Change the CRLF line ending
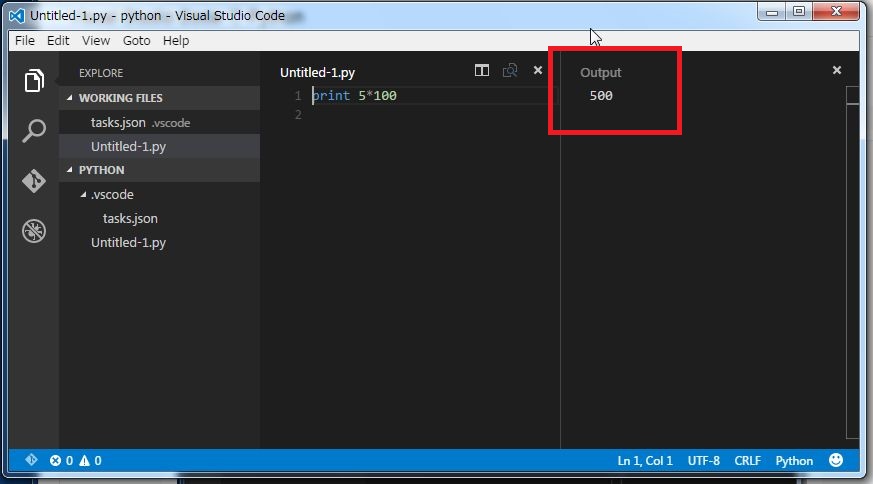 point(747,461)
